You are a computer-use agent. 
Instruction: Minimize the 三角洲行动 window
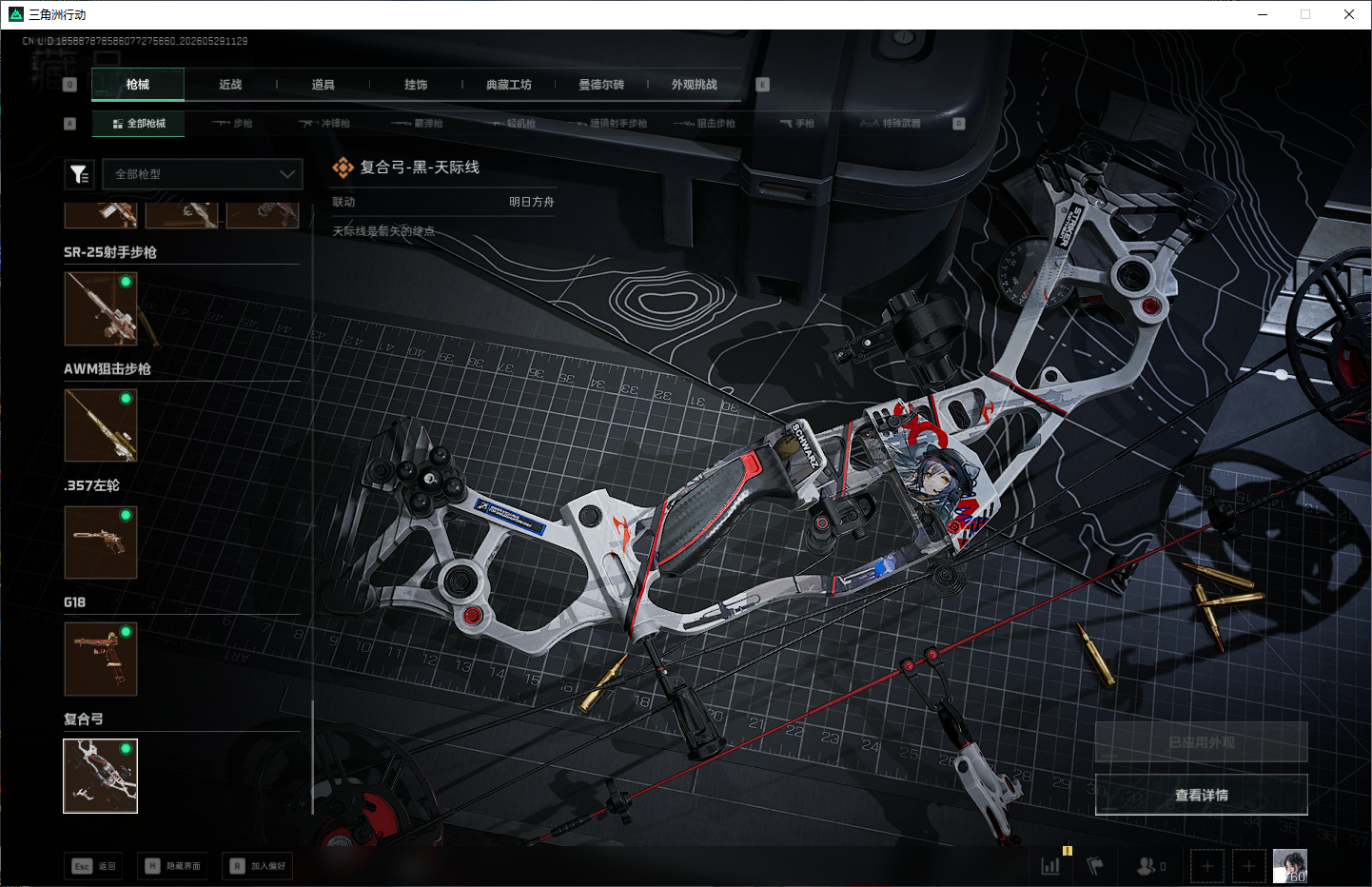tap(1263, 14)
